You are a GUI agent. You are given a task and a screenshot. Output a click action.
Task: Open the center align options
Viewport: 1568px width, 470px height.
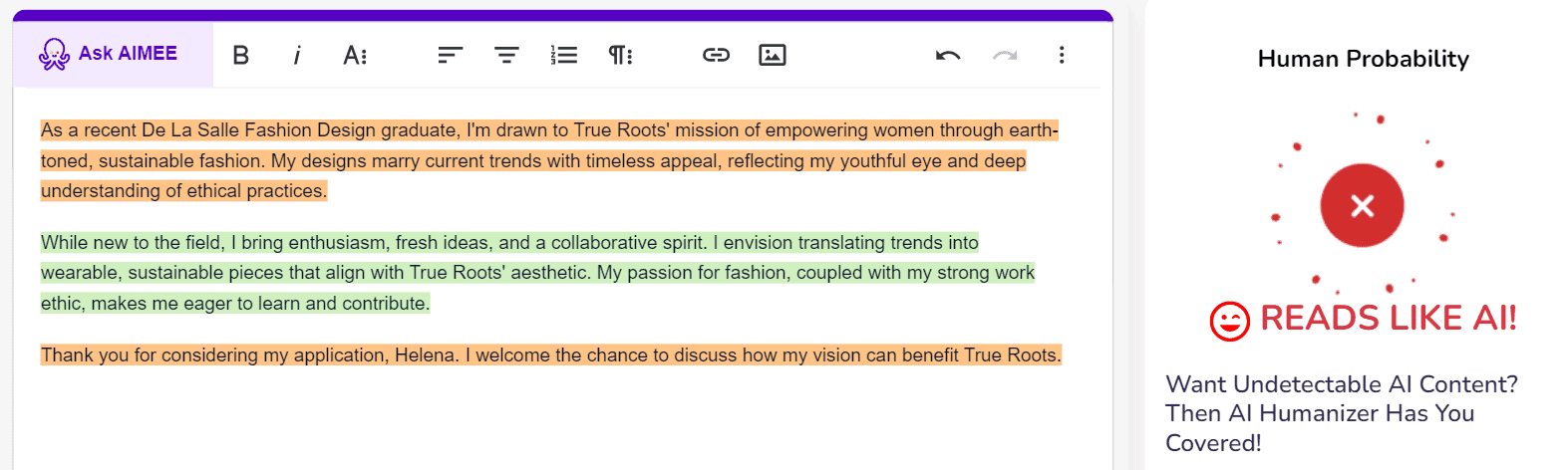(x=506, y=55)
